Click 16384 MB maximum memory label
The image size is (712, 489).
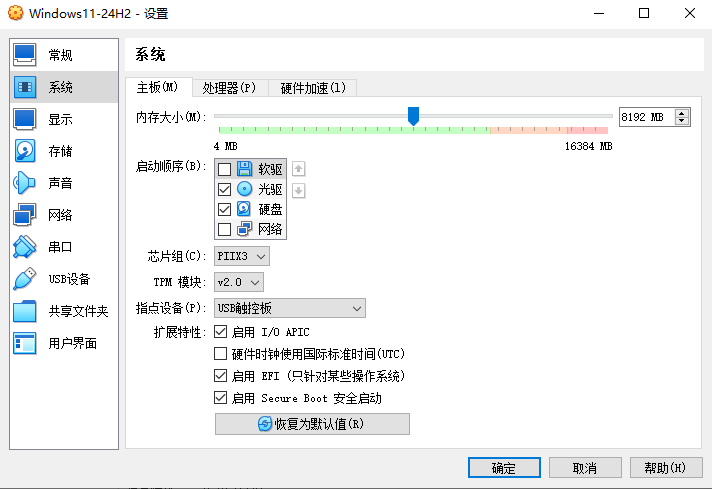point(588,146)
